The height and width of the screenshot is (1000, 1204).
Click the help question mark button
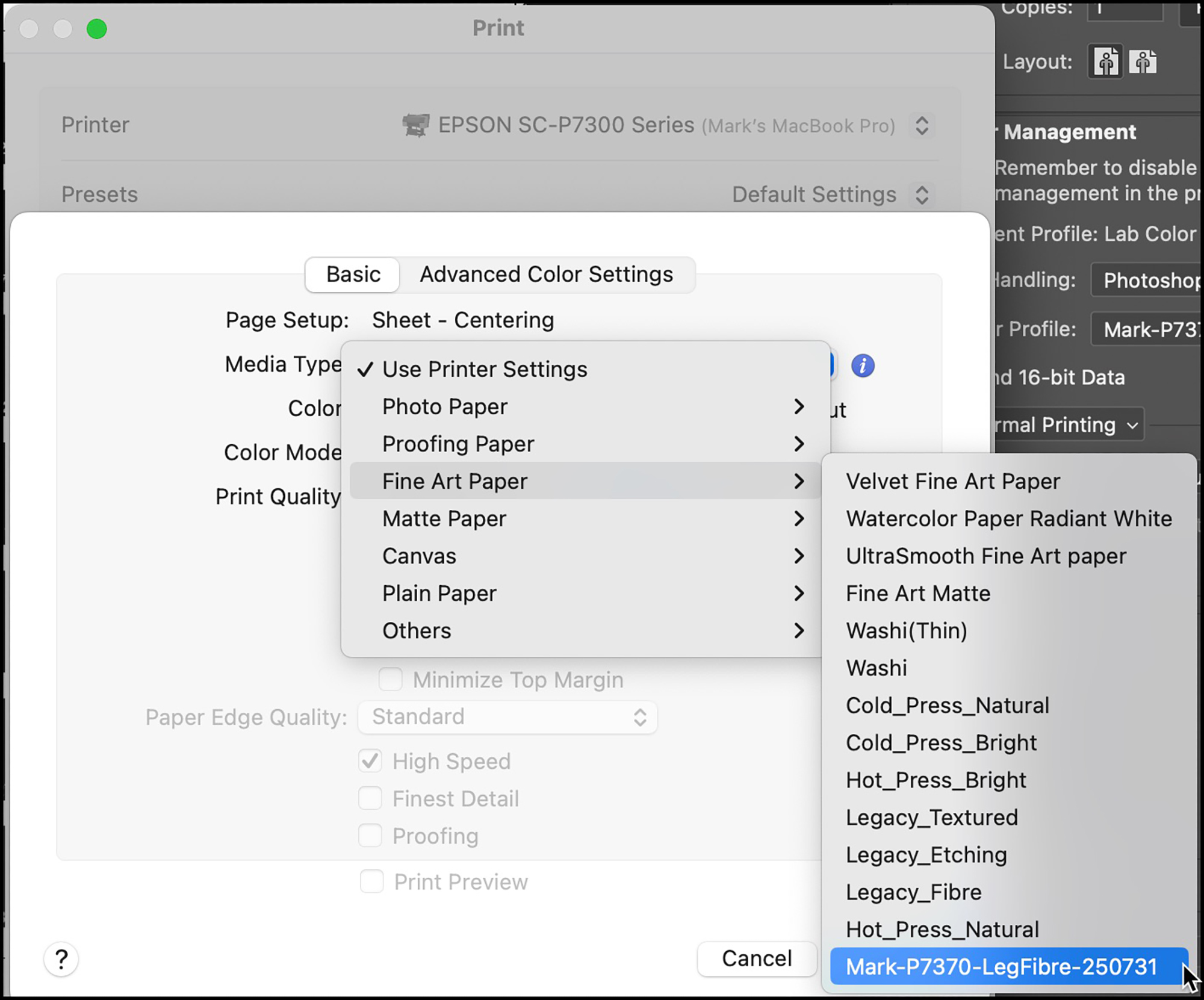[61, 959]
